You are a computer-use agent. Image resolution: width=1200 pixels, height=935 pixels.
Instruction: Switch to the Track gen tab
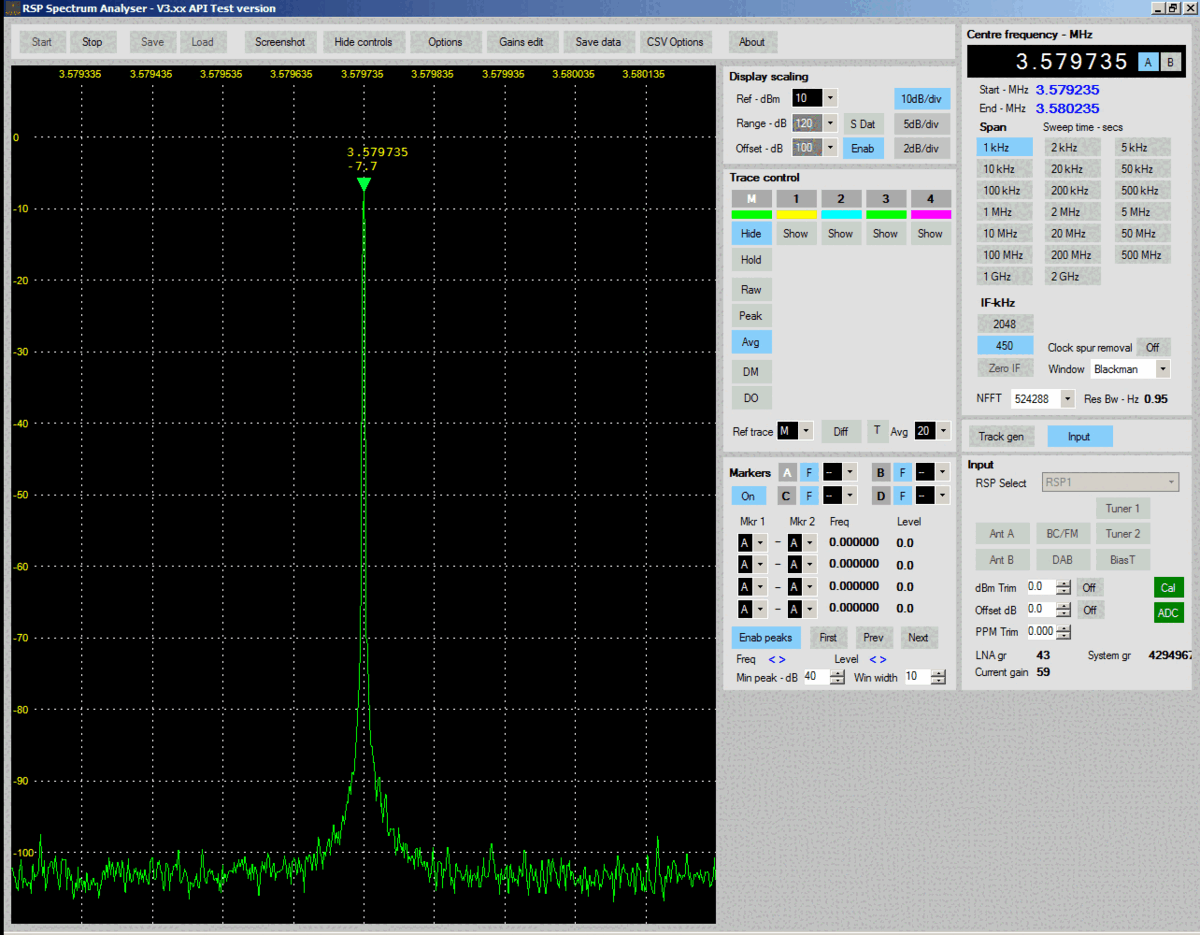pyautogui.click(x=1001, y=436)
